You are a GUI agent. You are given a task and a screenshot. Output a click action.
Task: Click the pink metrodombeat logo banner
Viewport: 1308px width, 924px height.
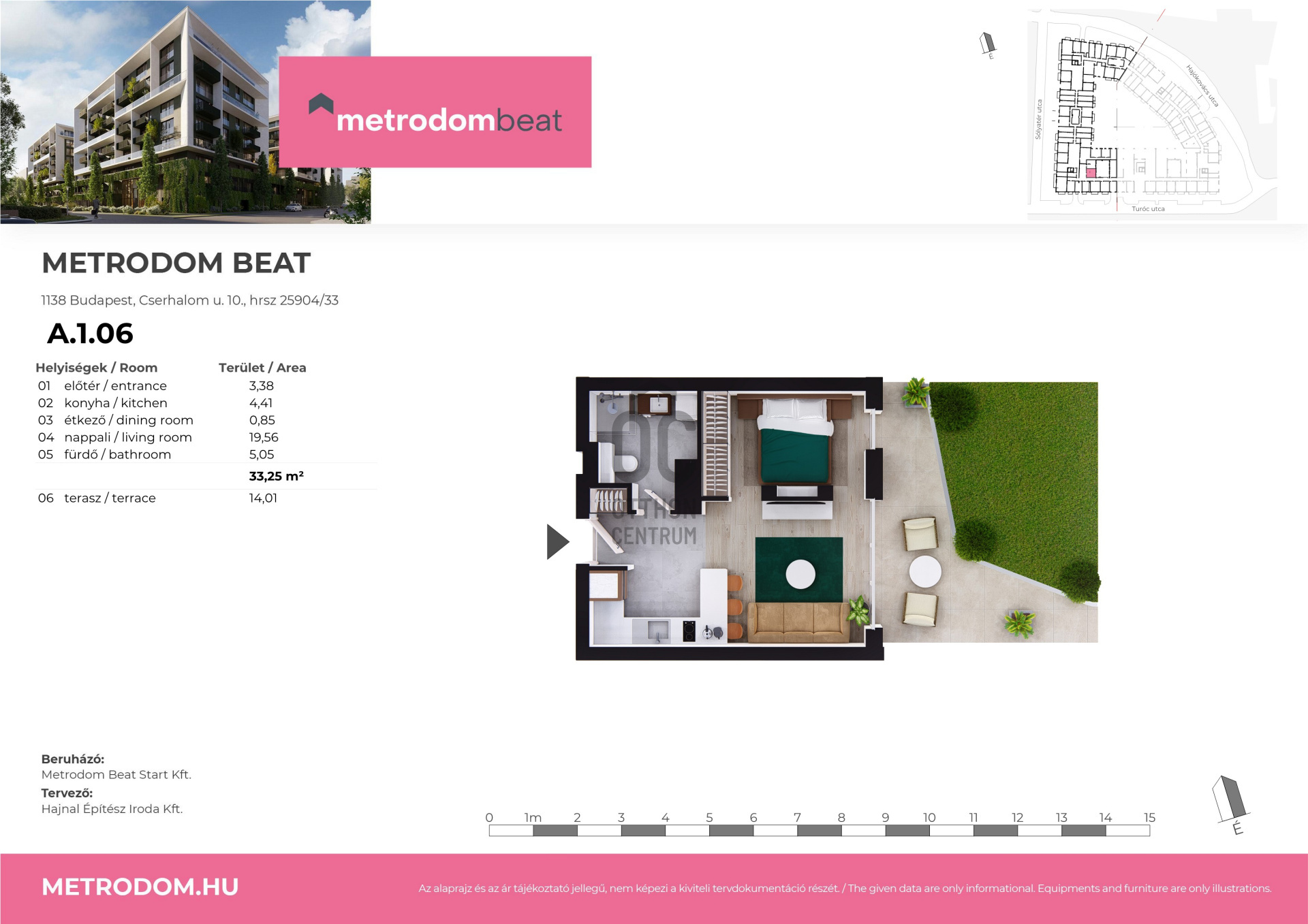click(435, 112)
